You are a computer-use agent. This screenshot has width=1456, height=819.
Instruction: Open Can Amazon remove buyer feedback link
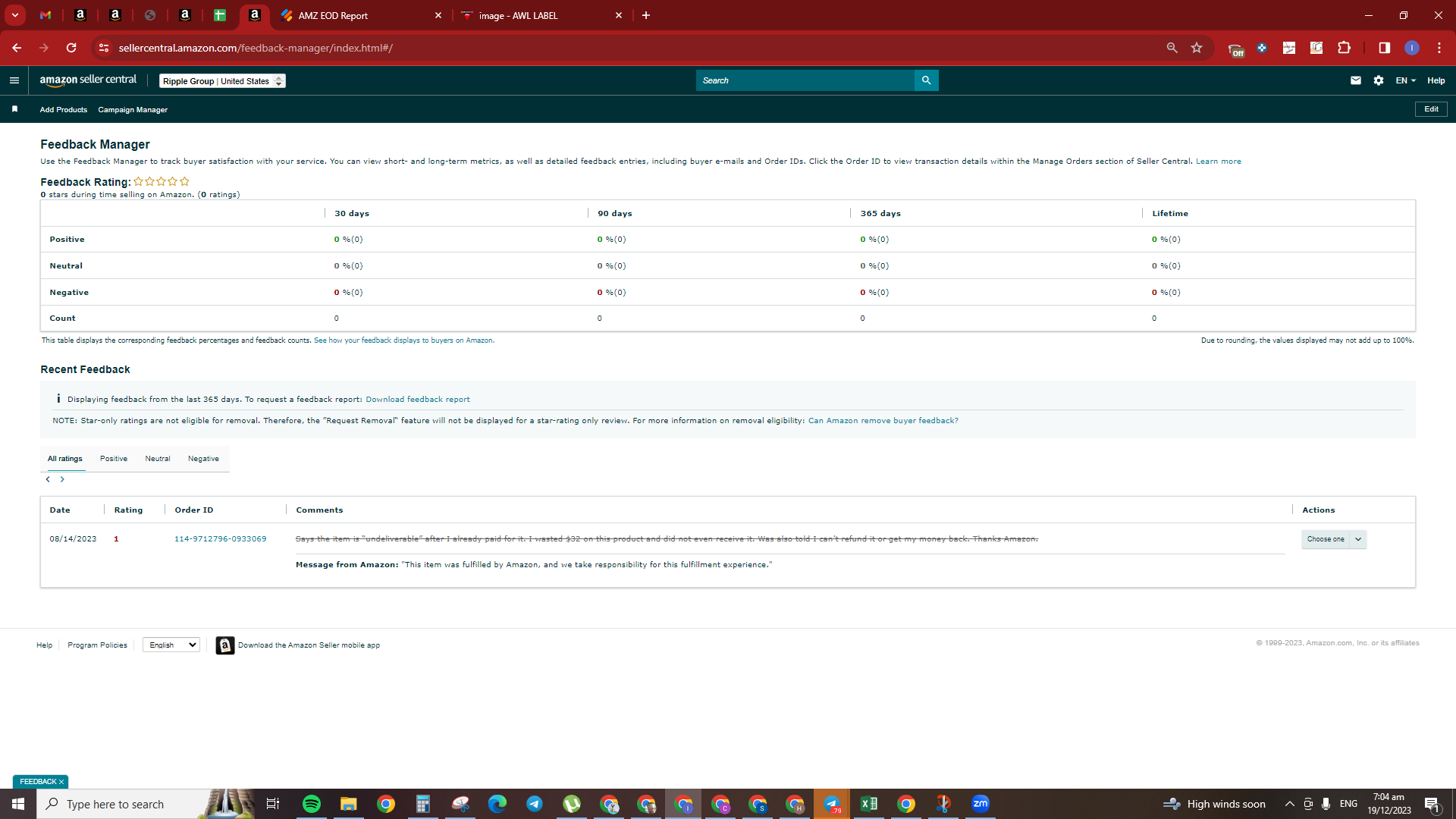click(883, 421)
